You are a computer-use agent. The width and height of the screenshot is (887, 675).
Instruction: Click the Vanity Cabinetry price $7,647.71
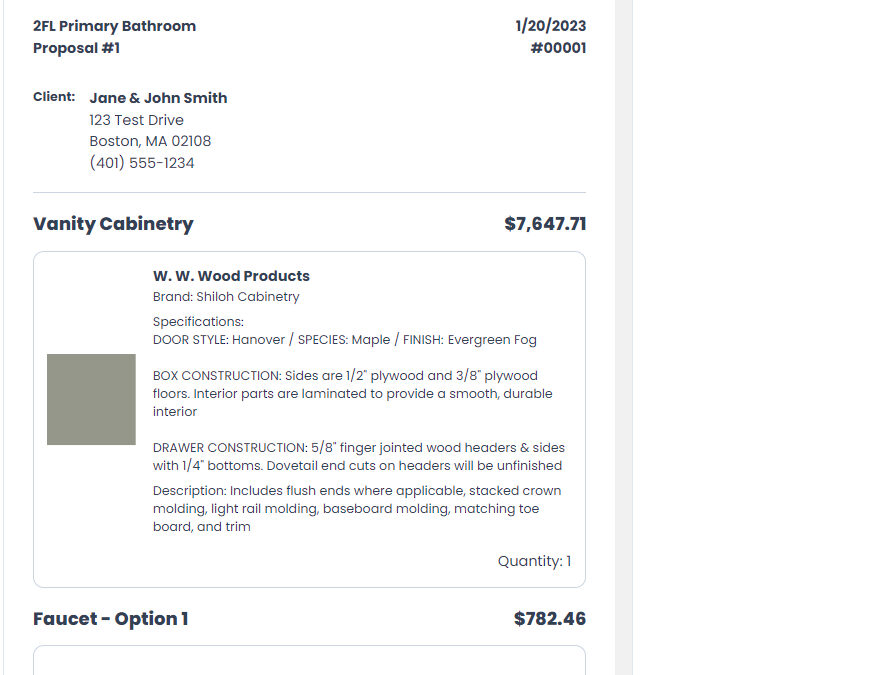(x=545, y=224)
